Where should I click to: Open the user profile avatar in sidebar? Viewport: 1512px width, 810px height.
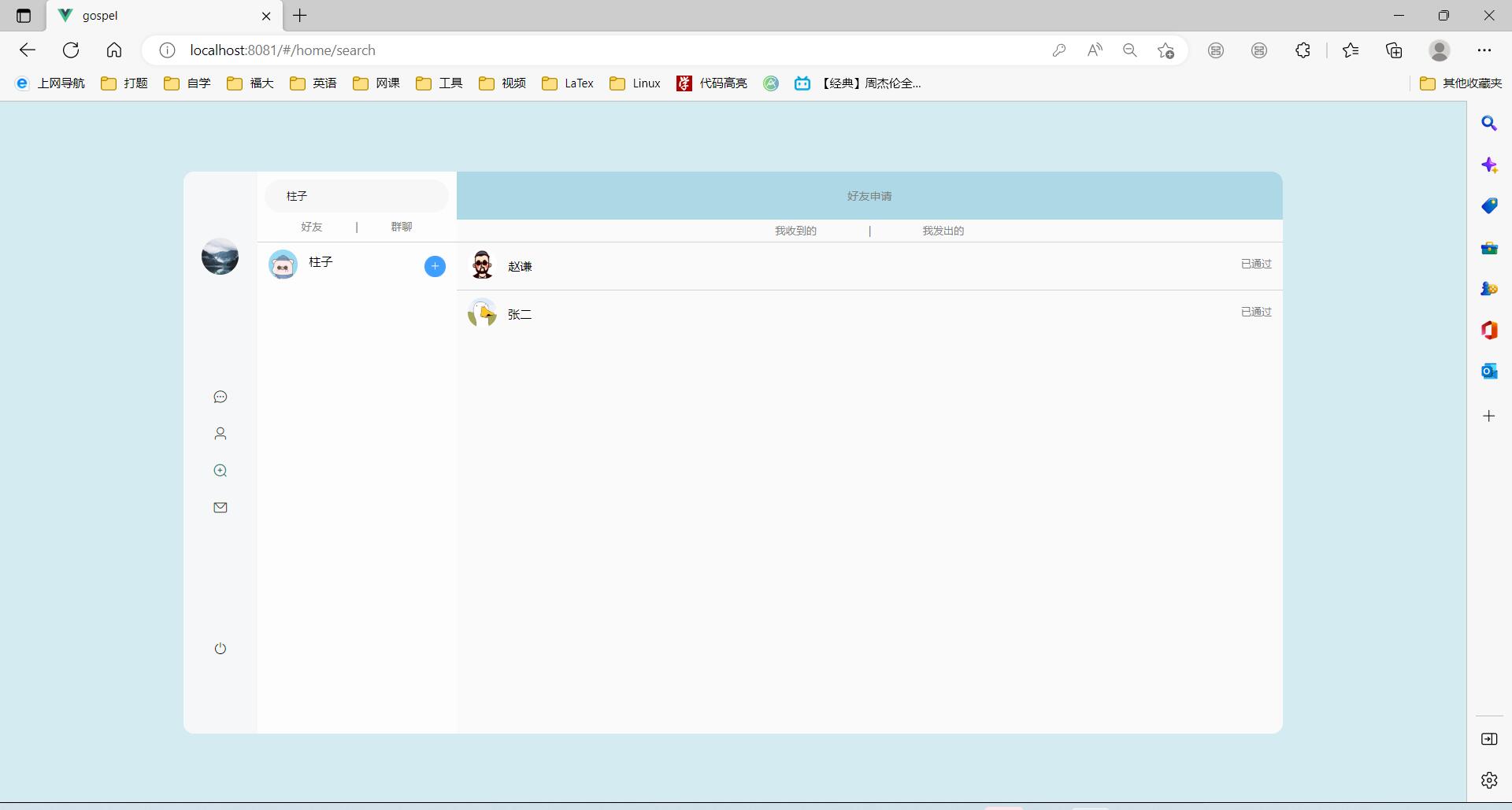point(220,257)
